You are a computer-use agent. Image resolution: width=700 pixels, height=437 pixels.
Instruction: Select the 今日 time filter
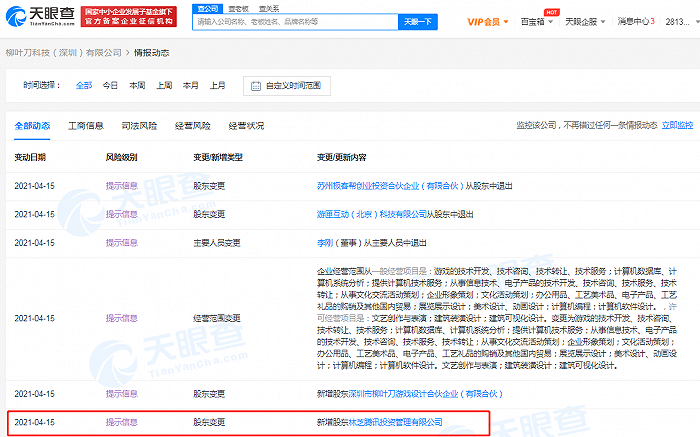point(110,86)
